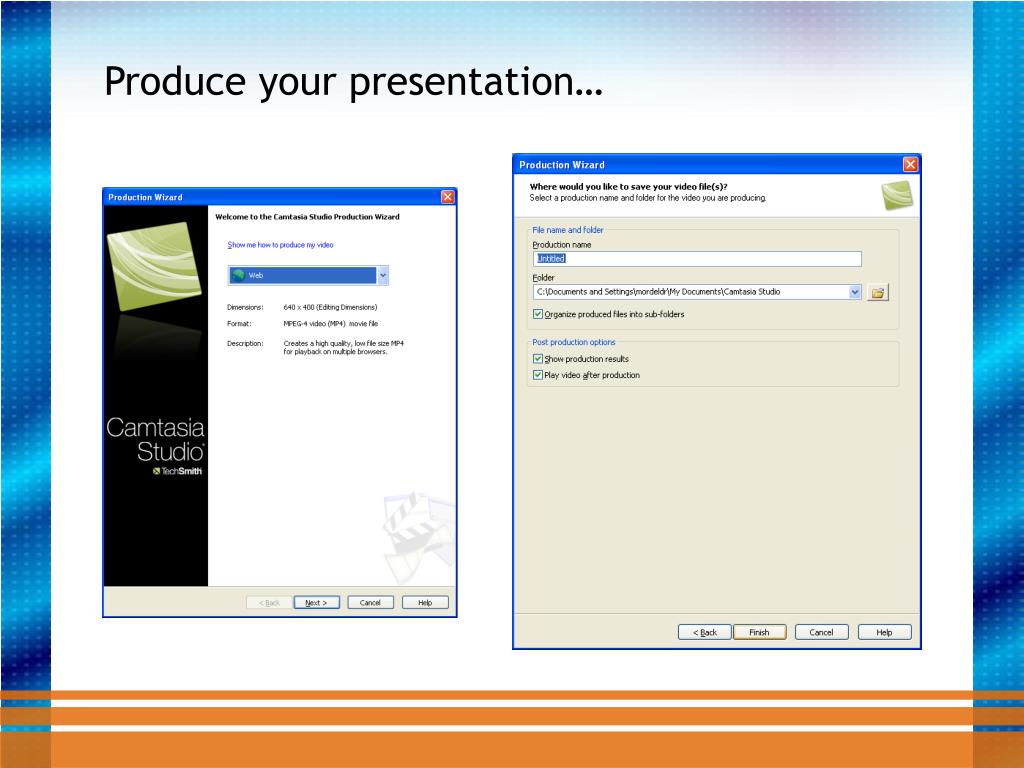
Task: Expand the Folder path dropdown arrow
Action: 855,292
